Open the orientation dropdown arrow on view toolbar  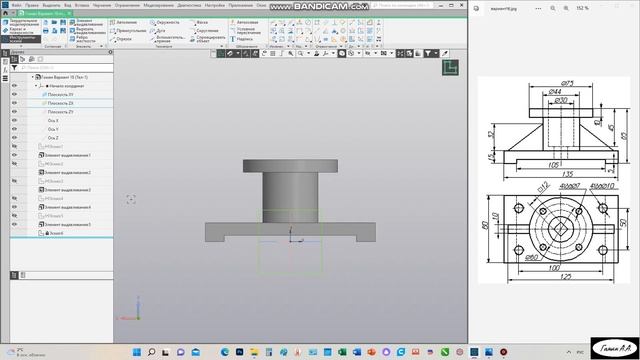[333, 53]
